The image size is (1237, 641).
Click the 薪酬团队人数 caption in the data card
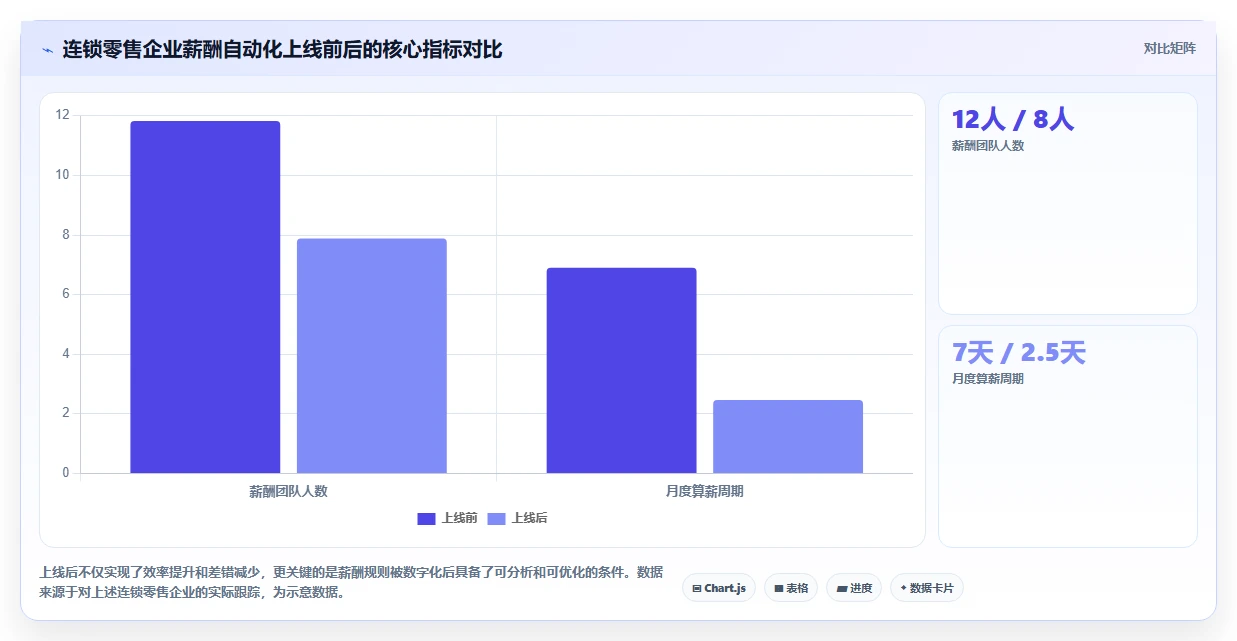(x=988, y=146)
